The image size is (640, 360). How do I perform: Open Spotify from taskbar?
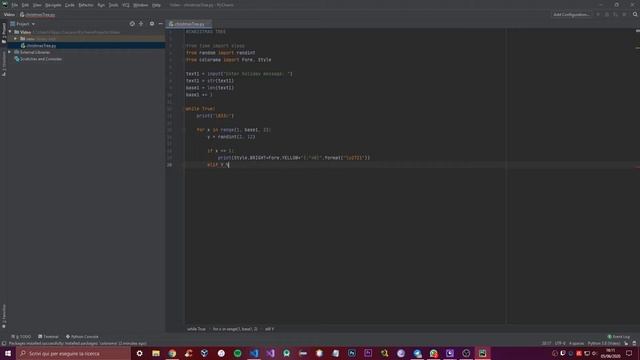[x=238, y=353]
